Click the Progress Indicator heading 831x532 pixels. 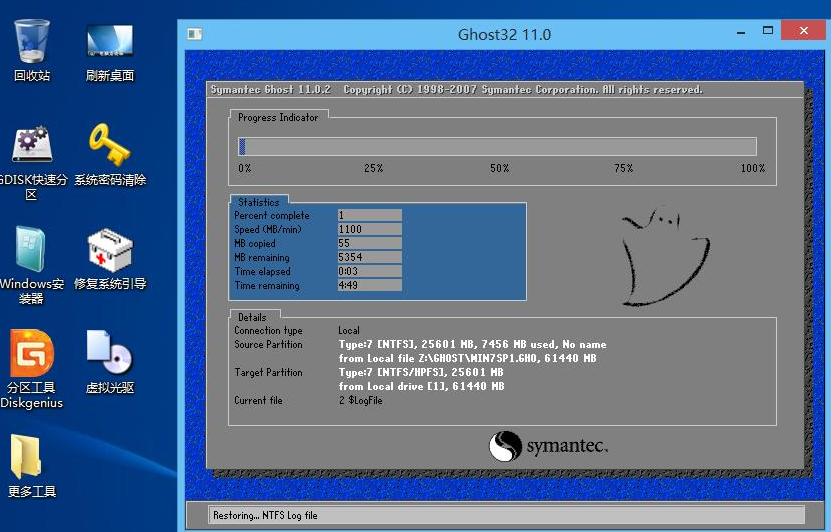[x=278, y=117]
